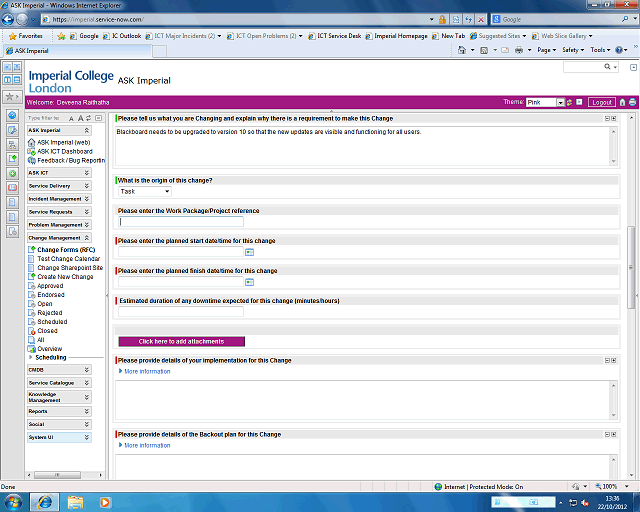640x512 pixels.
Task: Click the Work Package/Project reference field
Action: tap(180, 222)
